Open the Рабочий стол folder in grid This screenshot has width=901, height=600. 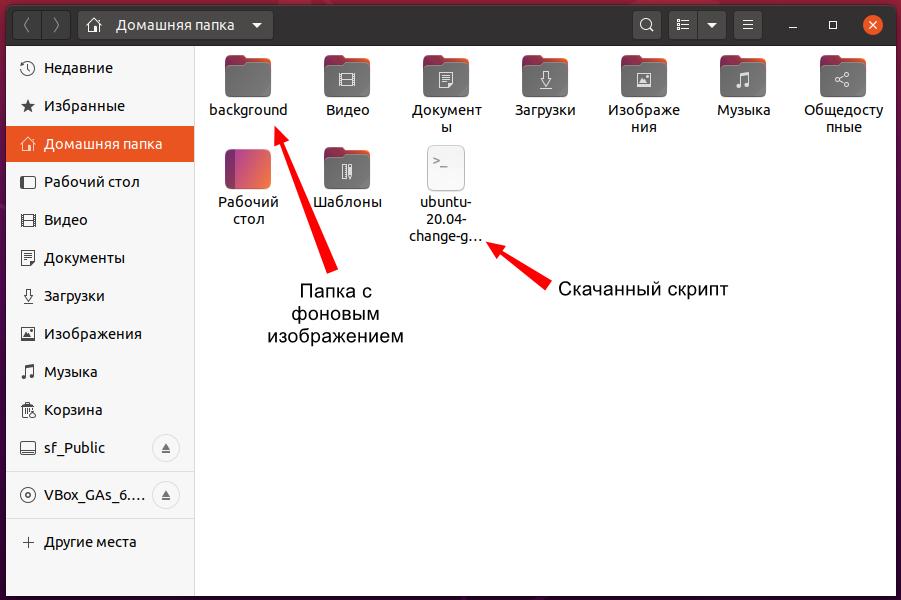(248, 168)
